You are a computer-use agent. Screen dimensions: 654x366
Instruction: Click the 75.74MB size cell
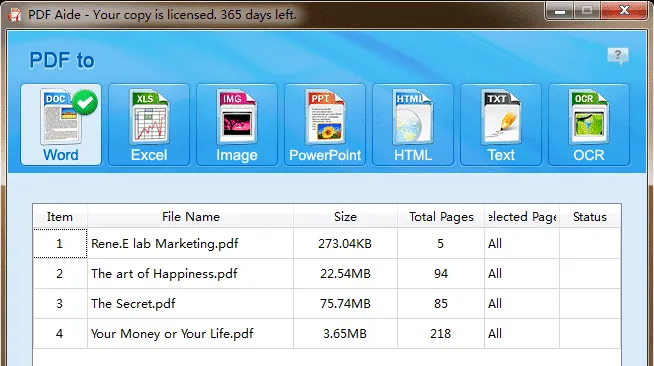coord(345,303)
